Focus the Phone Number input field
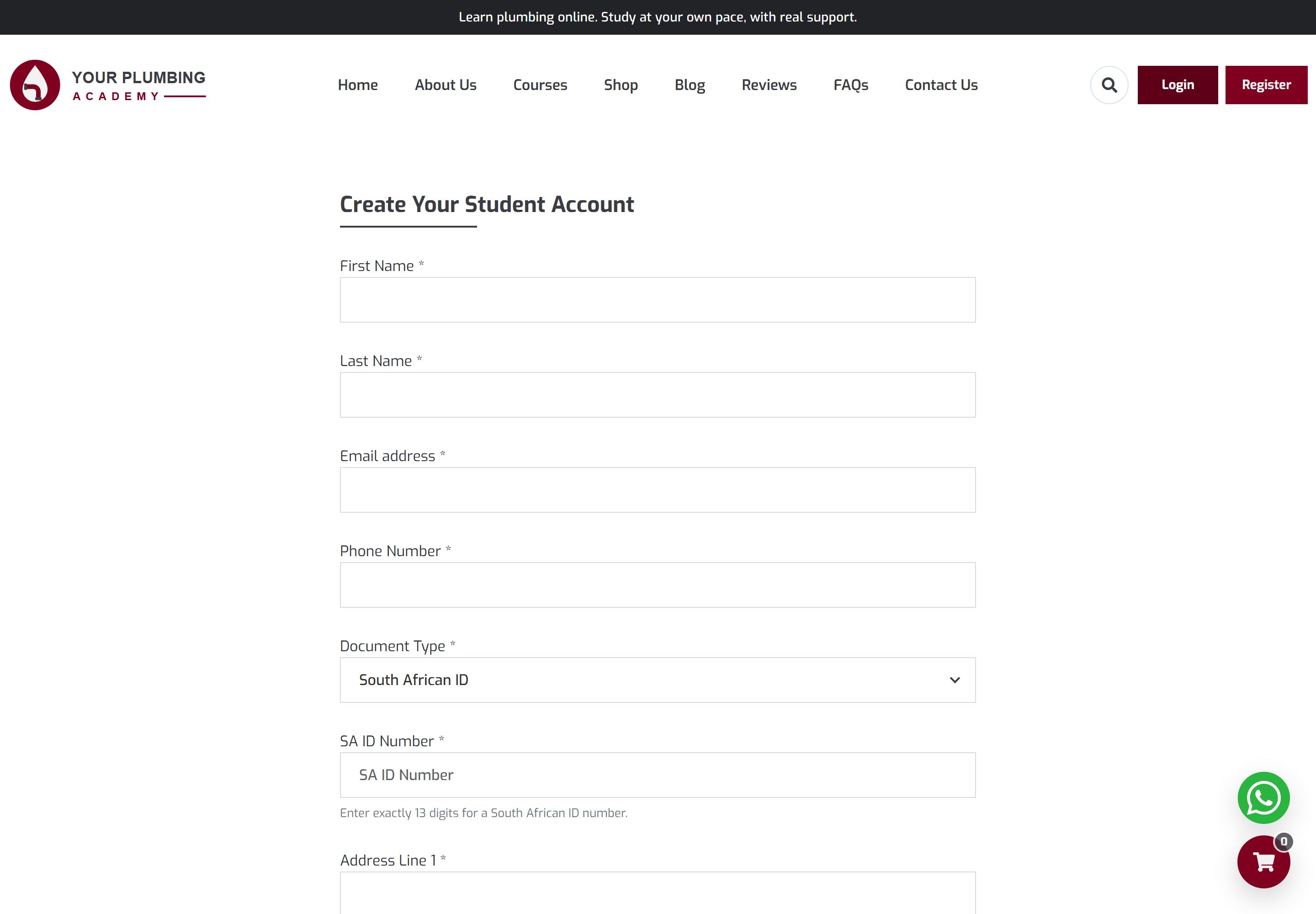Viewport: 1316px width, 914px height. 658,585
